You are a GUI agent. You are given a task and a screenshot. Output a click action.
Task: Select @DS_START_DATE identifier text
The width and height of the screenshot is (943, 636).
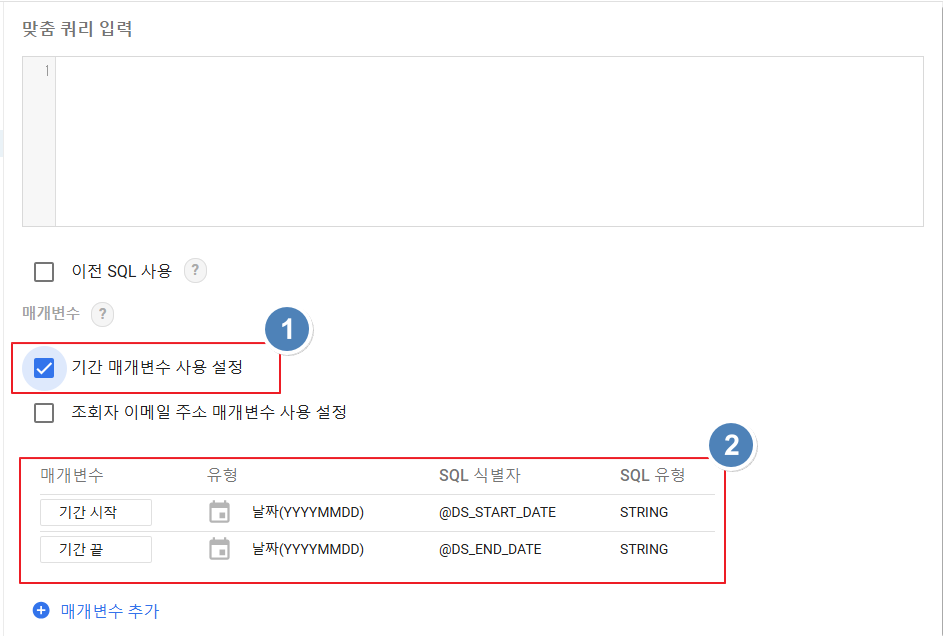click(x=497, y=512)
